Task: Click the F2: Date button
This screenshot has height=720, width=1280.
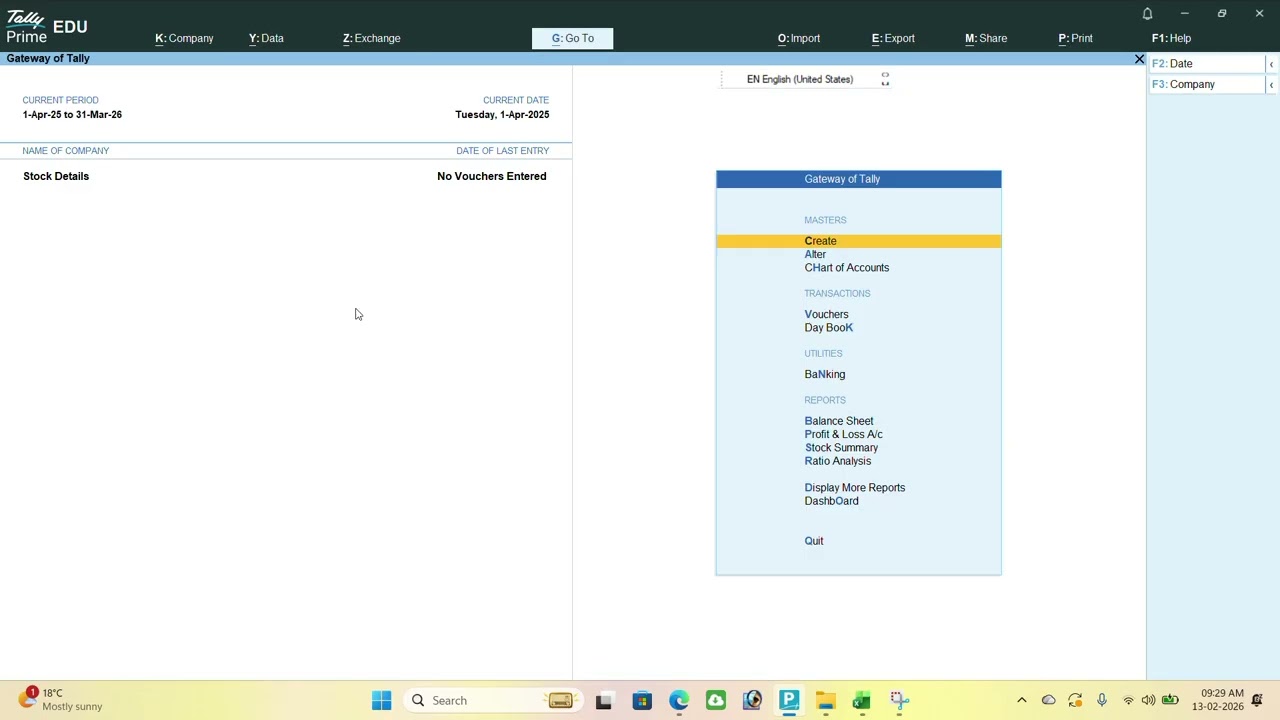Action: [x=1206, y=64]
